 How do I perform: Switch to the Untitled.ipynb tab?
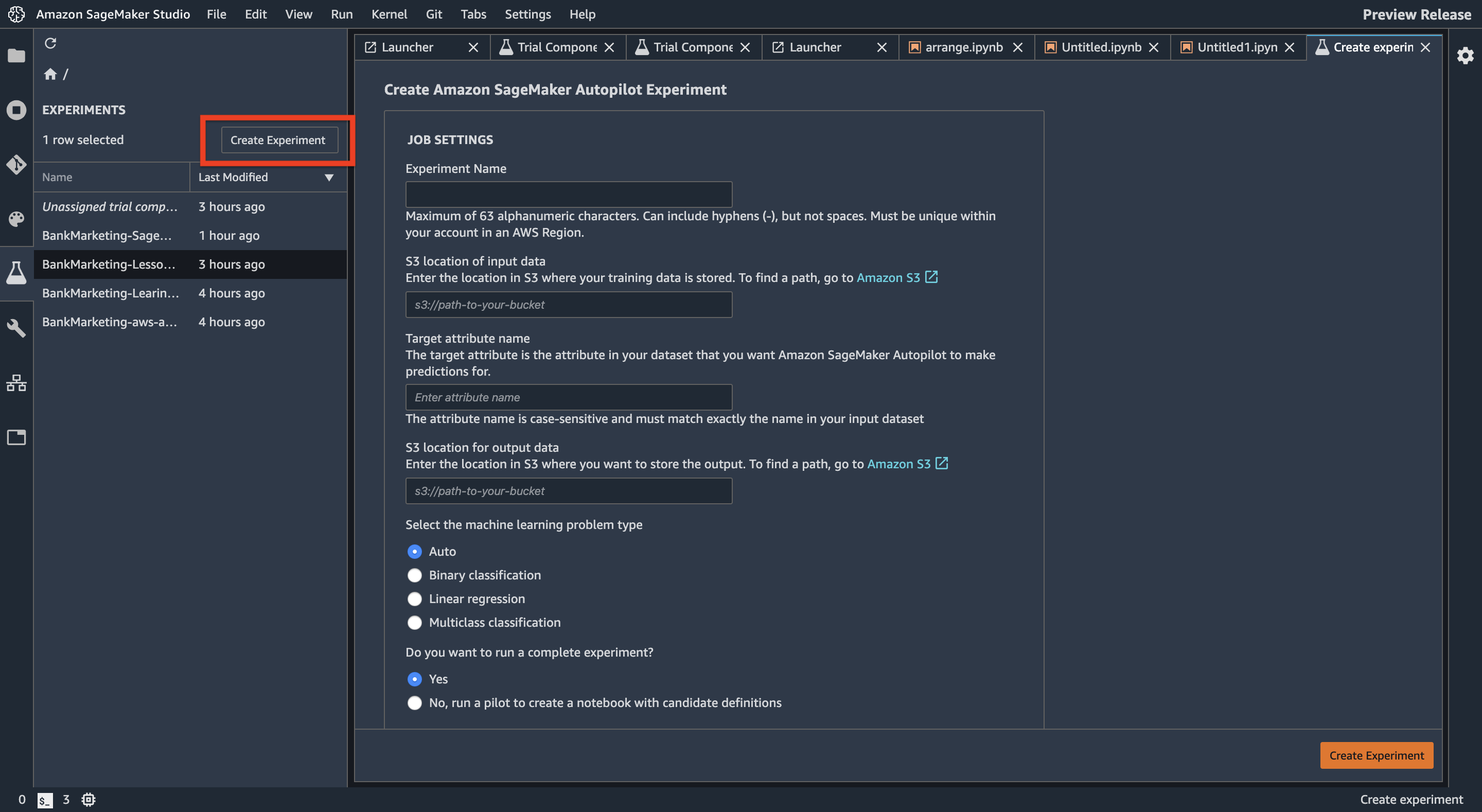1101,47
